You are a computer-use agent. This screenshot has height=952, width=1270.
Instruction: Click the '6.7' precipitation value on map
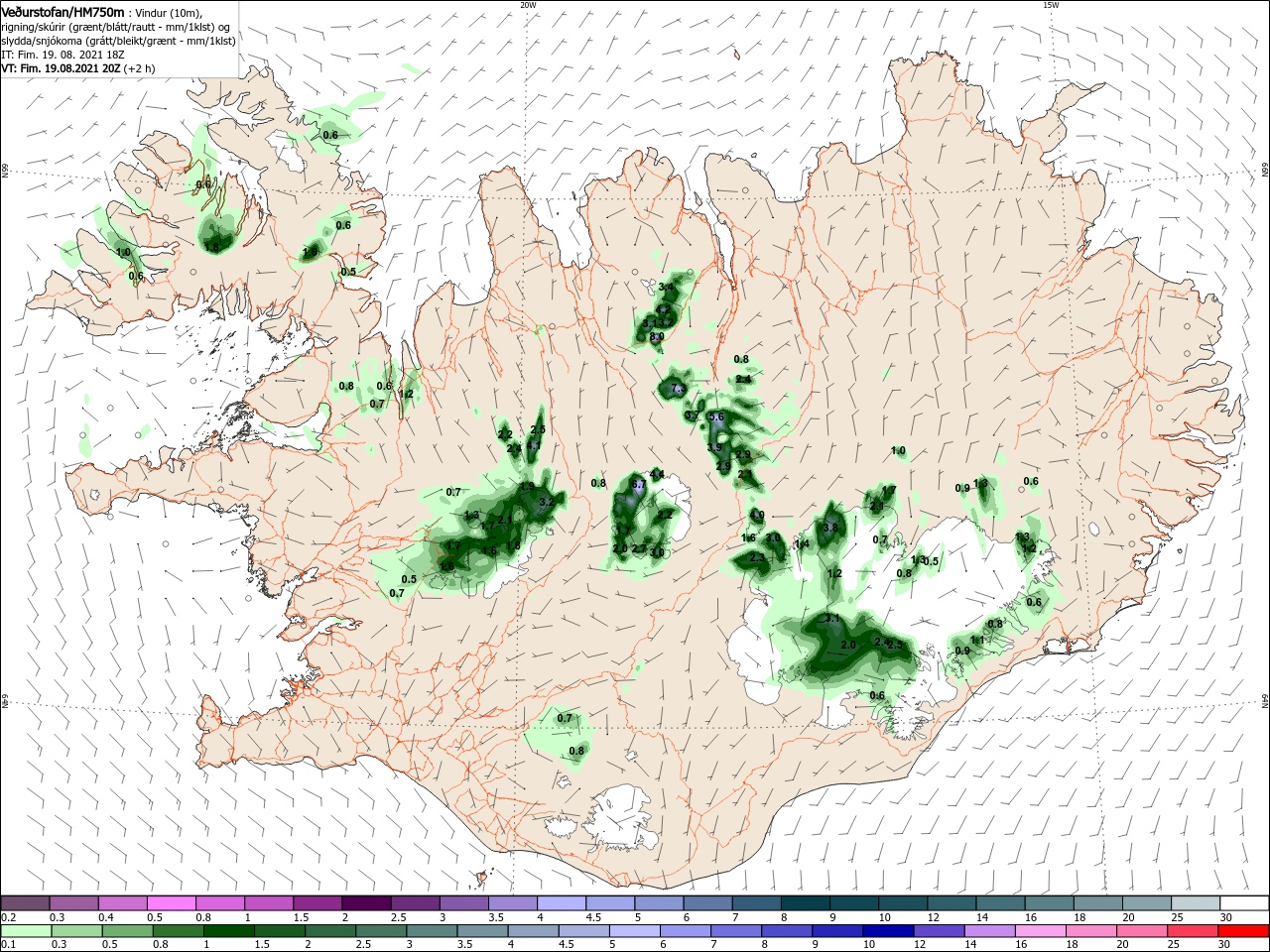pos(639,484)
